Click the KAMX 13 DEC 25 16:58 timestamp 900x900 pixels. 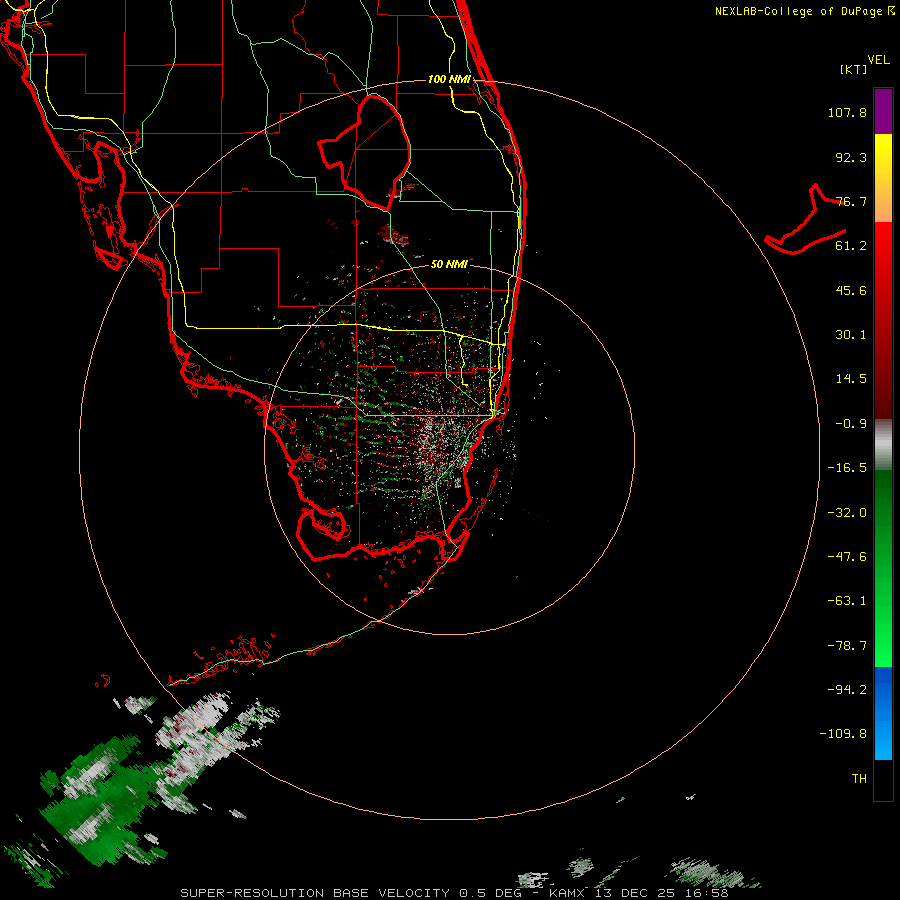click(x=639, y=893)
